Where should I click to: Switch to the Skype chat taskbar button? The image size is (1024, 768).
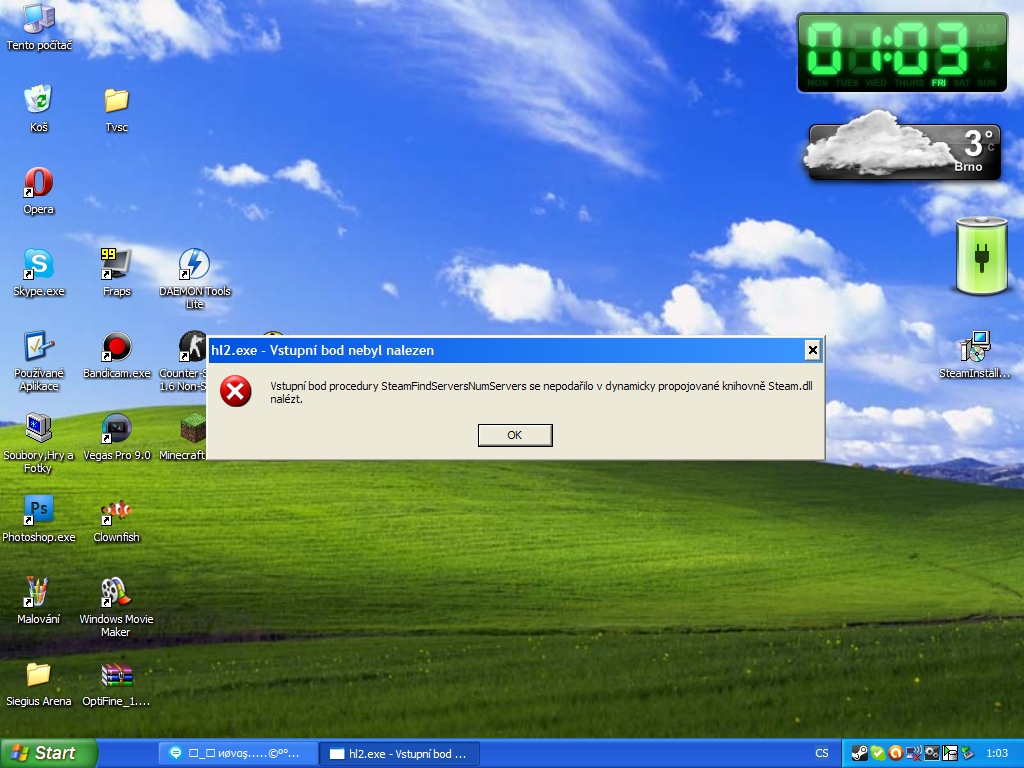pos(238,754)
